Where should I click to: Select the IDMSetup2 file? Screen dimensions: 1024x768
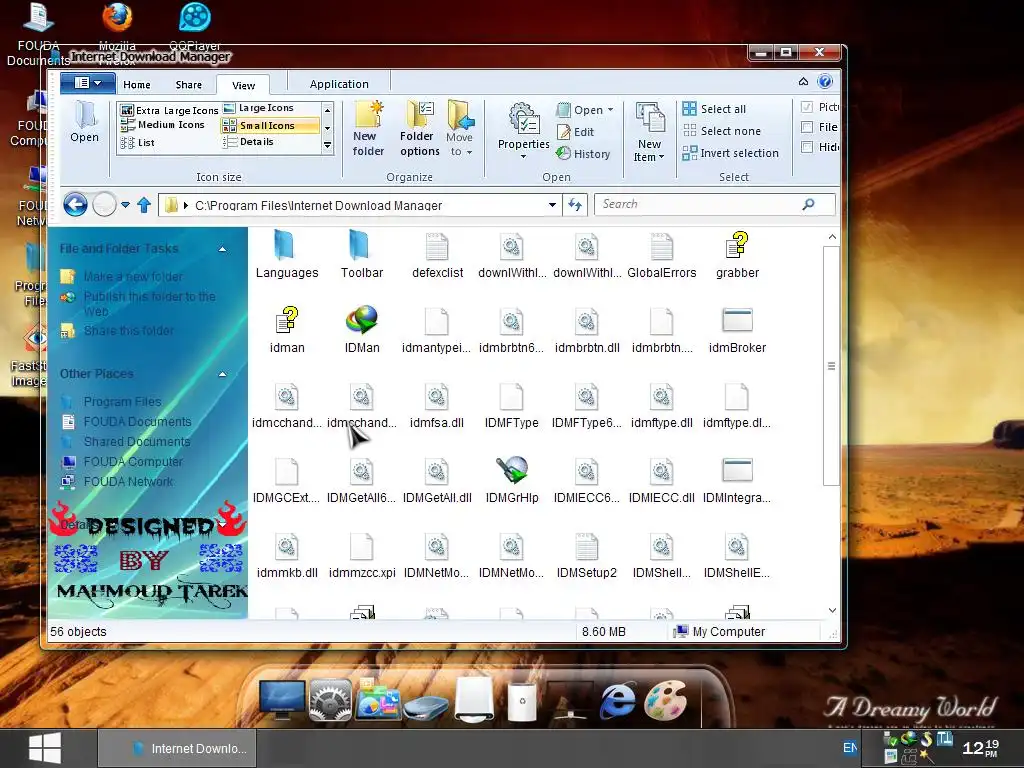click(586, 555)
